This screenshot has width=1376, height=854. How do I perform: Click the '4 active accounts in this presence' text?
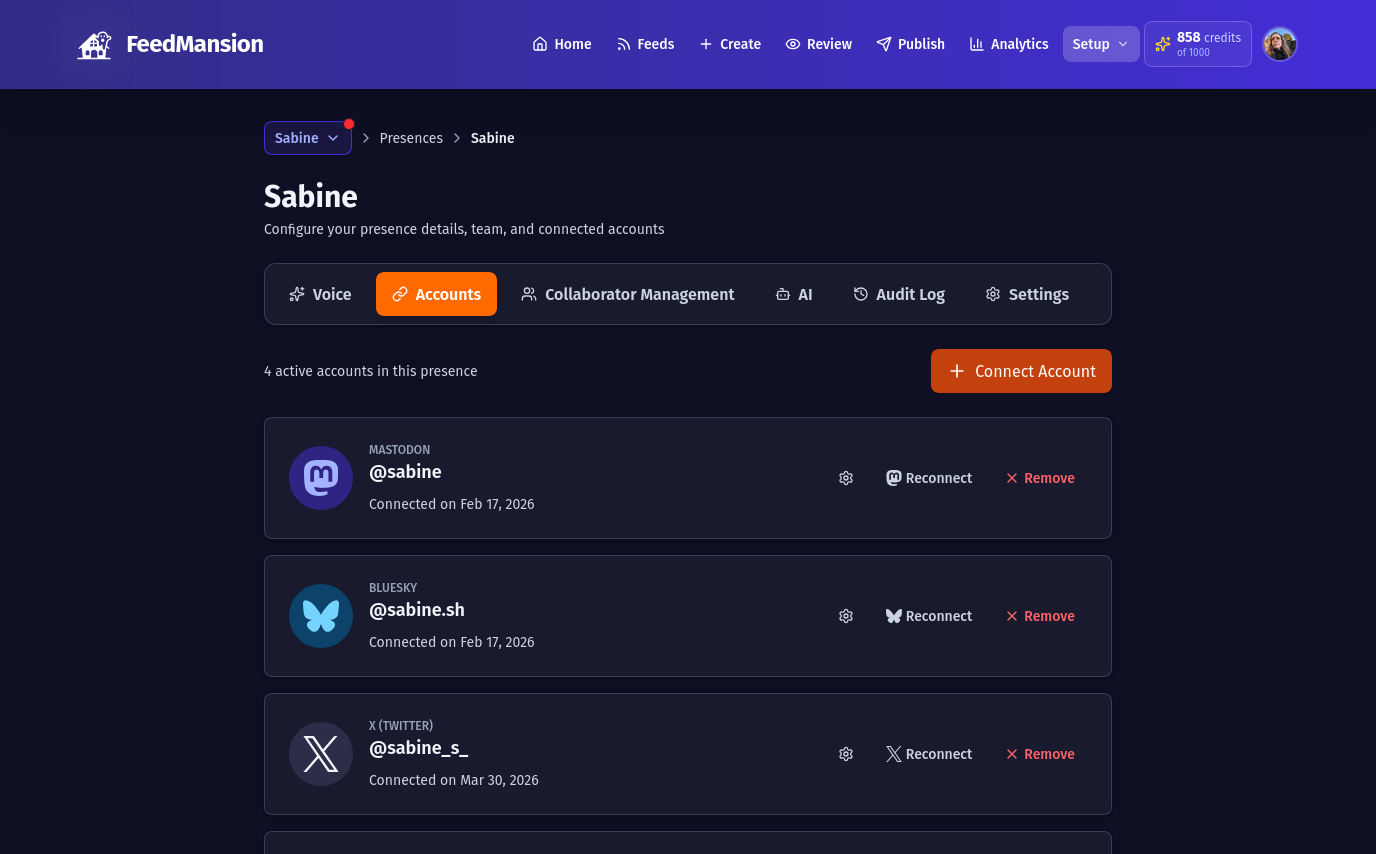pos(371,371)
